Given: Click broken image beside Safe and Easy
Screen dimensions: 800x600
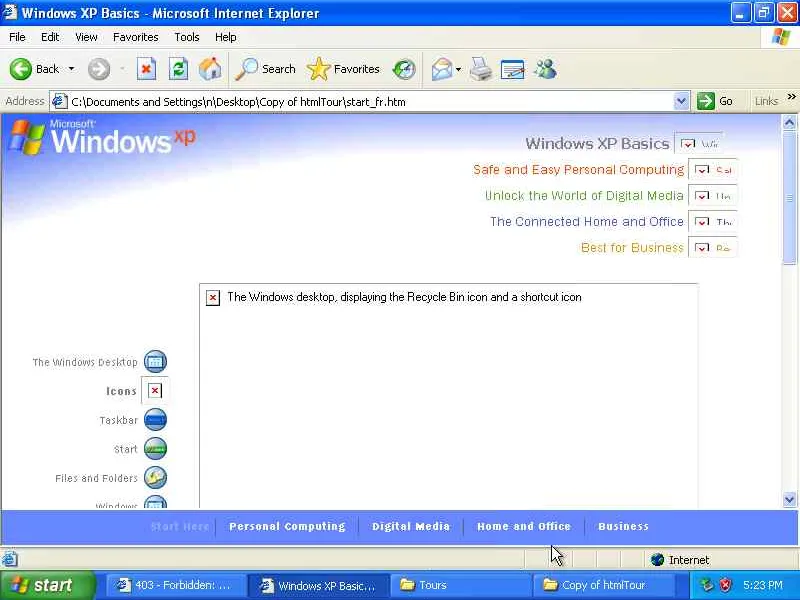Looking at the screenshot, I should click(x=712, y=170).
